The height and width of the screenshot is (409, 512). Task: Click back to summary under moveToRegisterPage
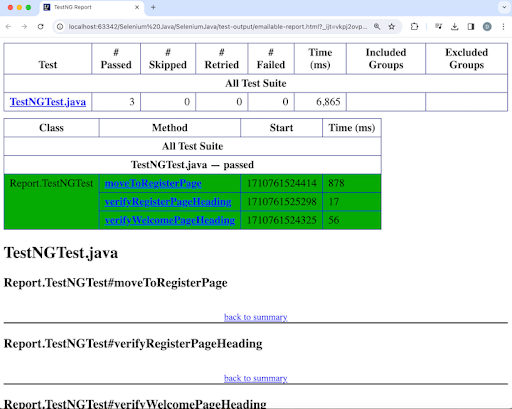point(256,317)
